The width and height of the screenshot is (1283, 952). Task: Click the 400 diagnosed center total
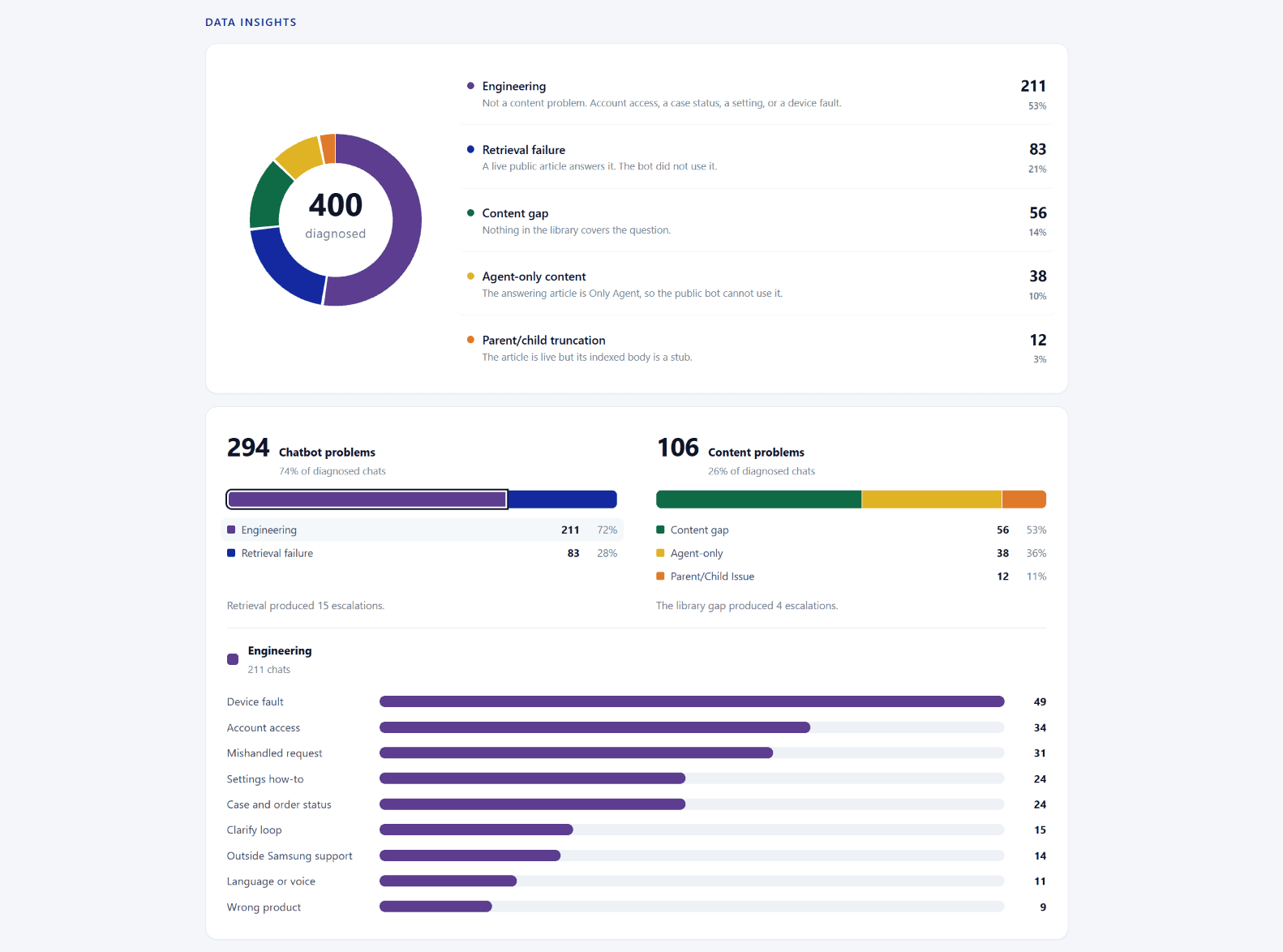click(x=336, y=216)
